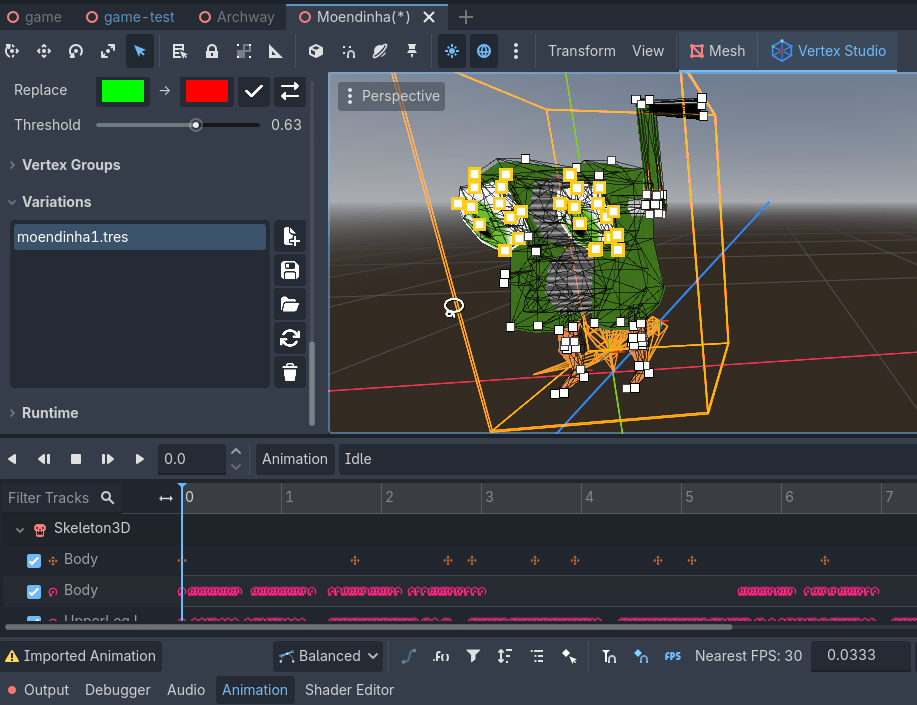Open a variation with the folder icon
The image size is (917, 705).
[x=290, y=304]
